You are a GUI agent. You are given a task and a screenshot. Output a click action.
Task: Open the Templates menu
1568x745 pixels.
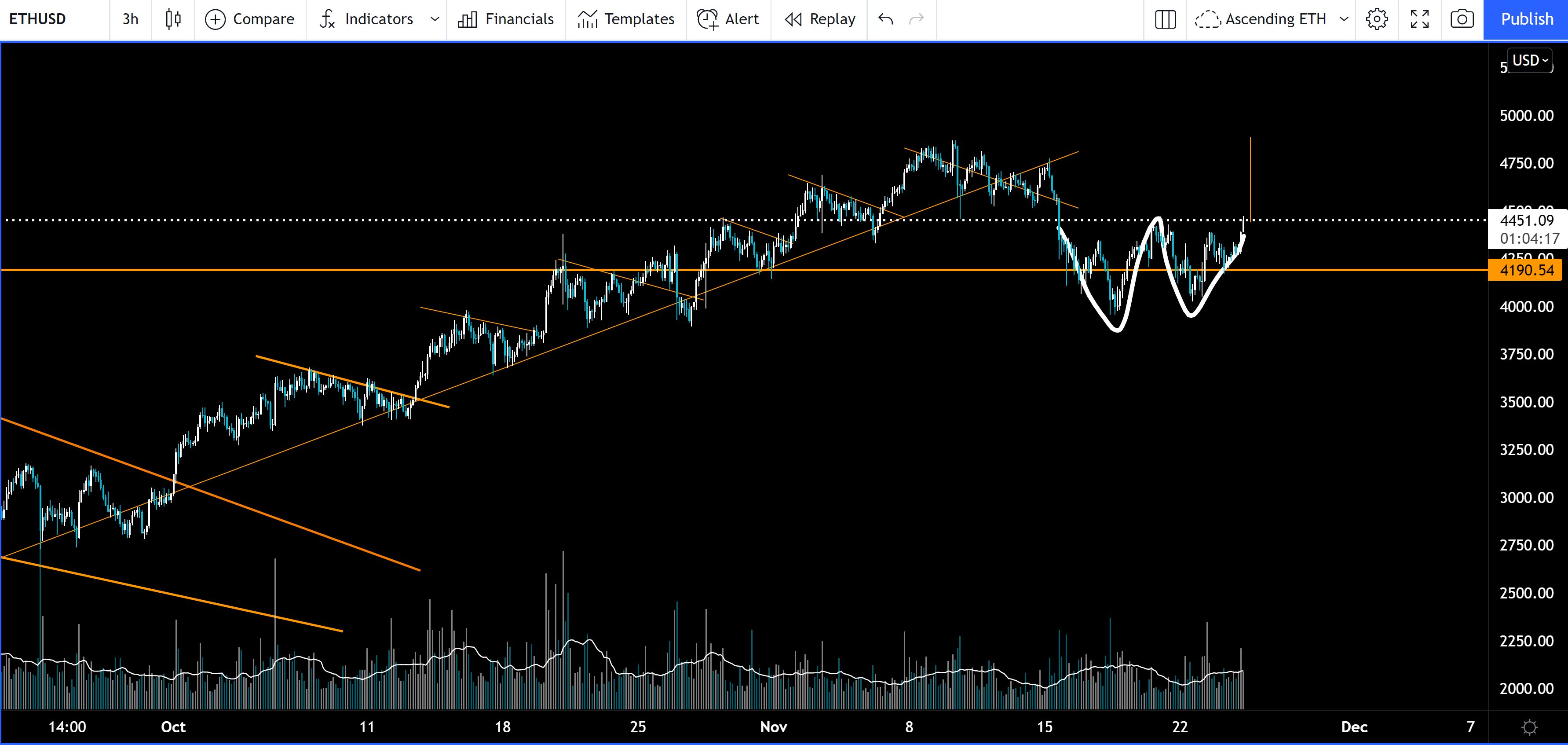tap(626, 19)
